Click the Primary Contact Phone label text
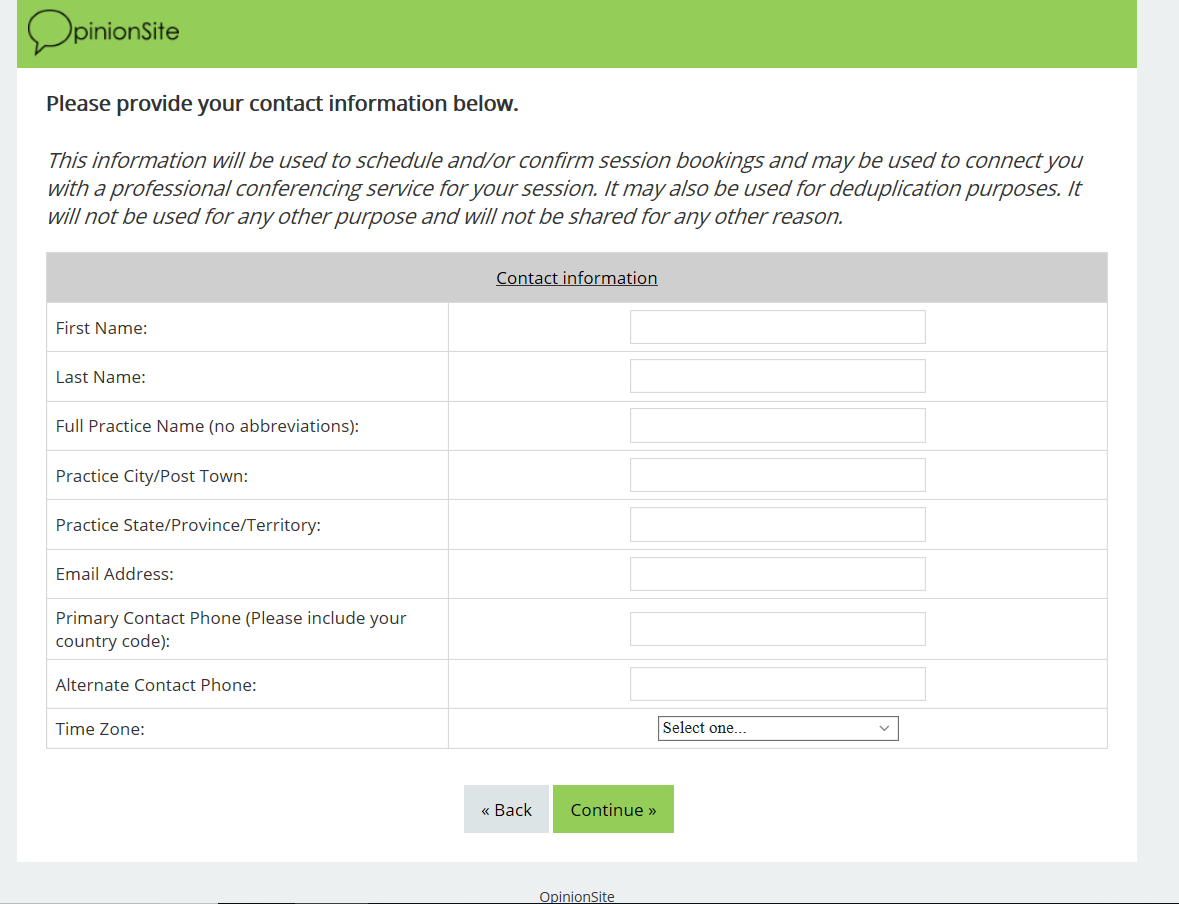Image resolution: width=1179 pixels, height=904 pixels. pyautogui.click(x=231, y=629)
